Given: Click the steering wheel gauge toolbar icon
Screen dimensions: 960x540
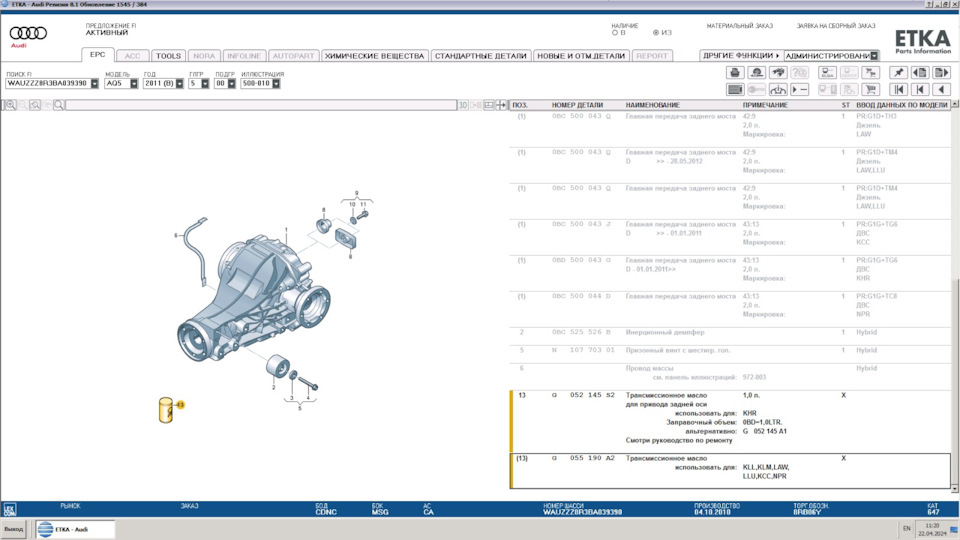Looking at the screenshot, I should click(778, 89).
